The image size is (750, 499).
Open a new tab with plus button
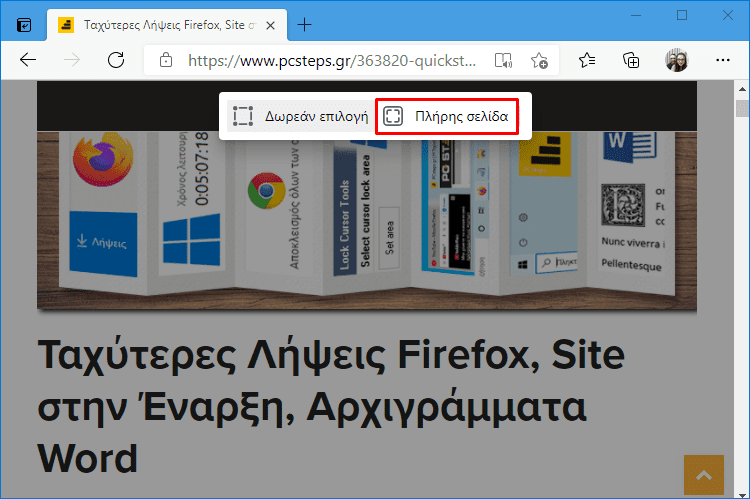[x=304, y=25]
